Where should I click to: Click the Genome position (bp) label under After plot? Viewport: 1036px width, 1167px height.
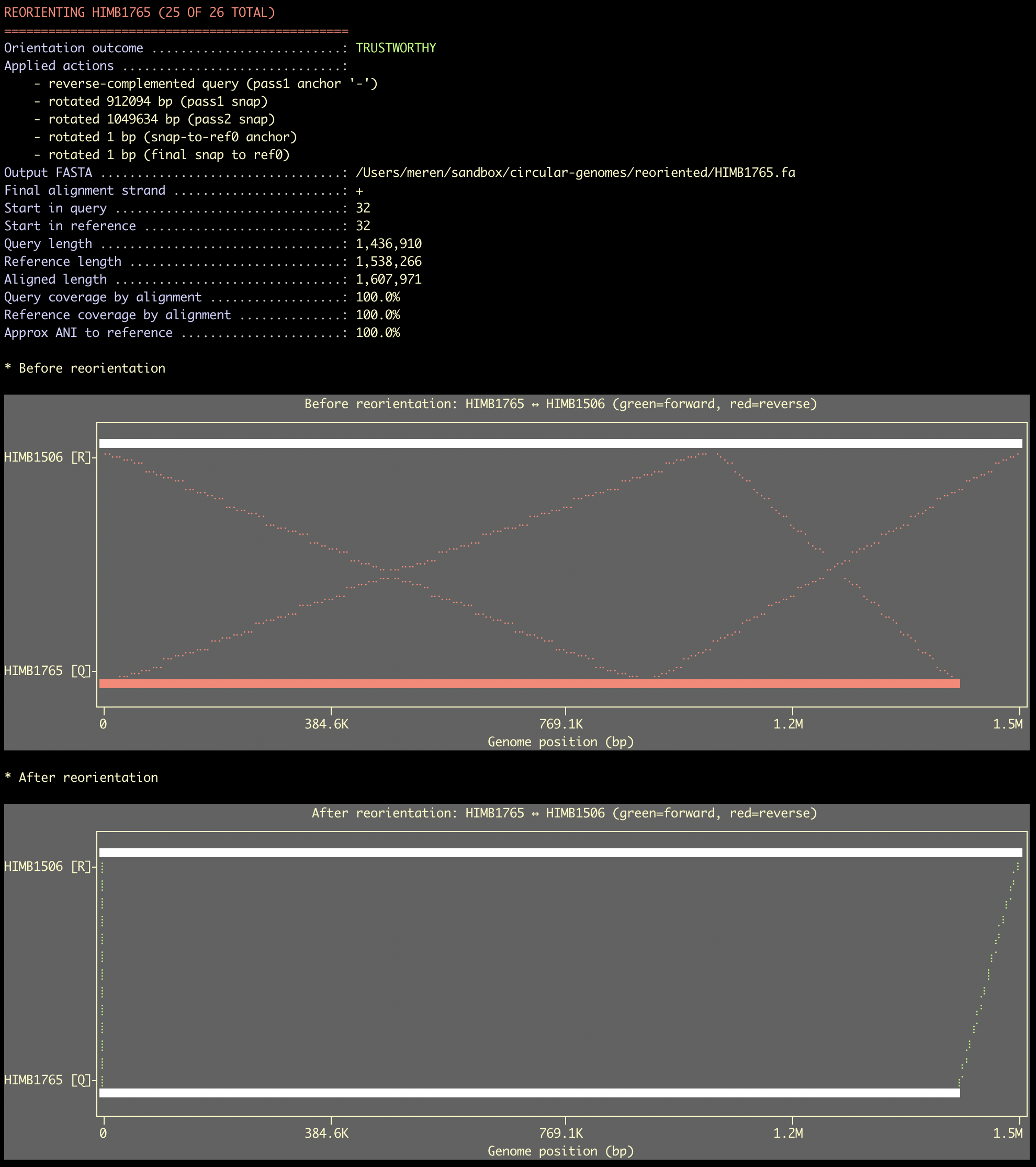560,1151
